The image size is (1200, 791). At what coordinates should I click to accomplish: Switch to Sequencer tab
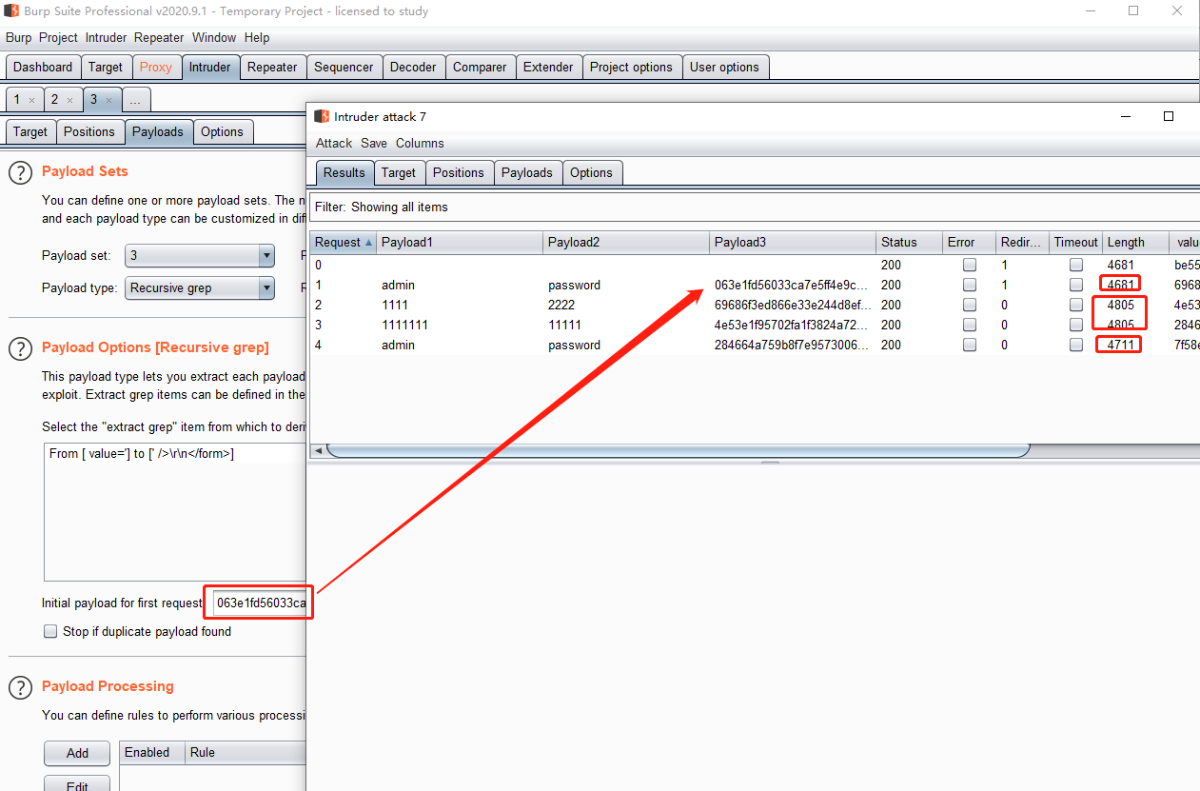[x=344, y=67]
